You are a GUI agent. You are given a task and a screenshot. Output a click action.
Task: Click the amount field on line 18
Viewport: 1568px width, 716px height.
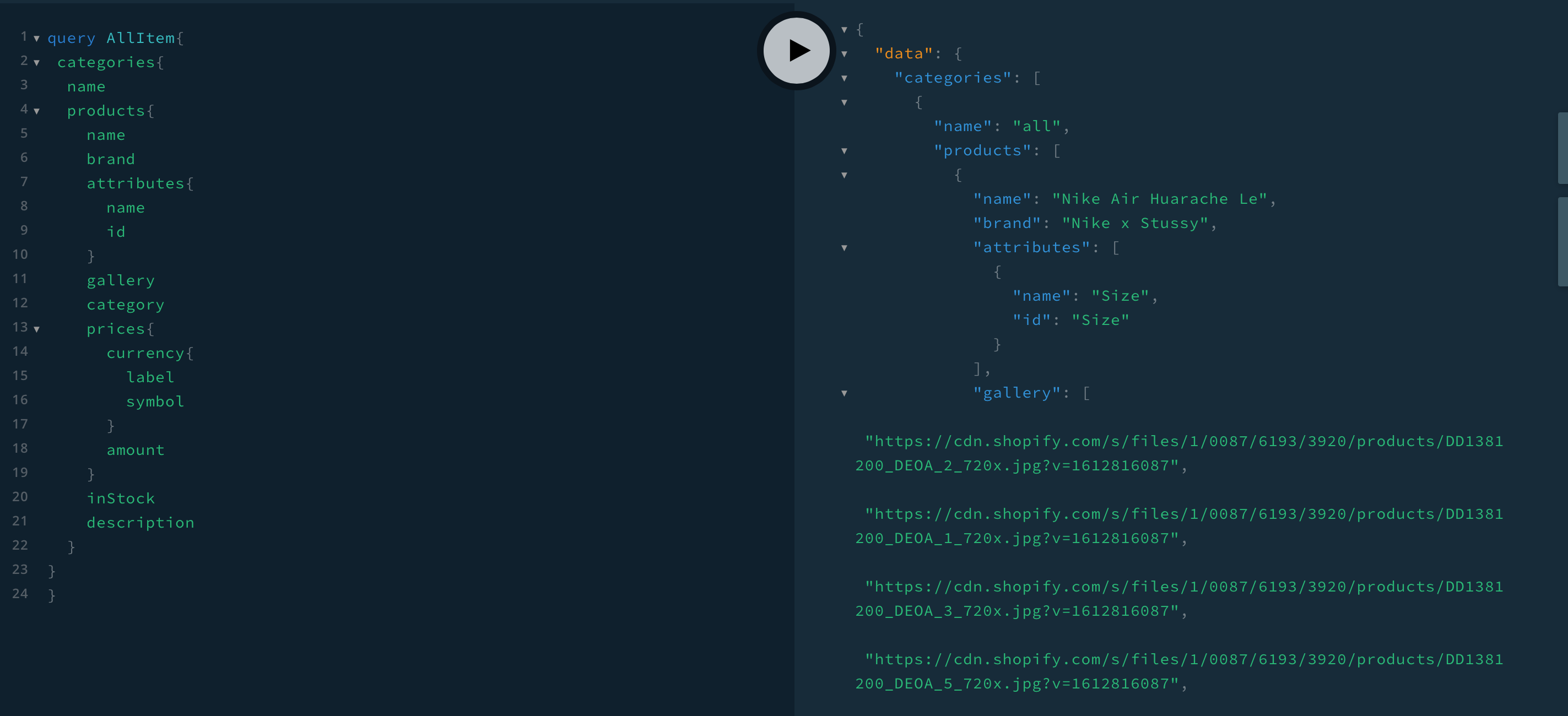136,450
